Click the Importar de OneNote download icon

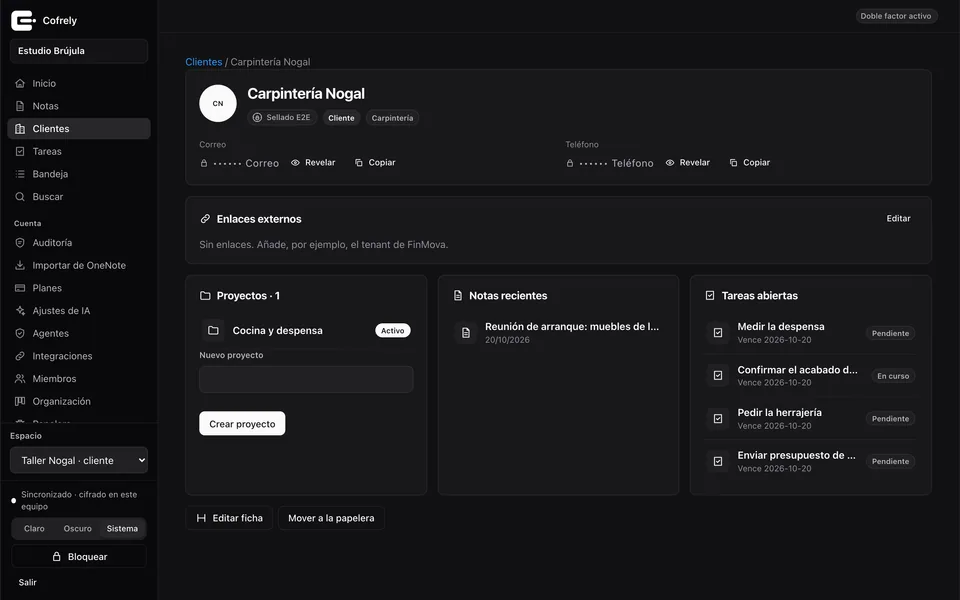point(20,265)
